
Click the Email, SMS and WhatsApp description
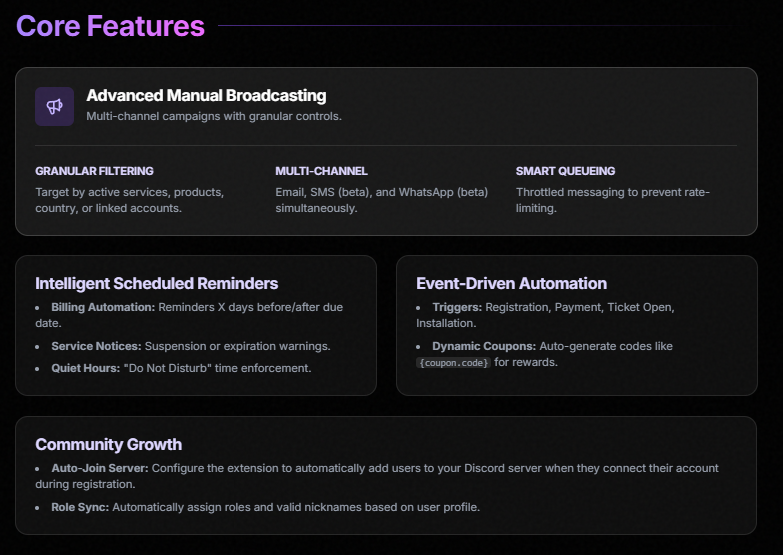(x=381, y=200)
